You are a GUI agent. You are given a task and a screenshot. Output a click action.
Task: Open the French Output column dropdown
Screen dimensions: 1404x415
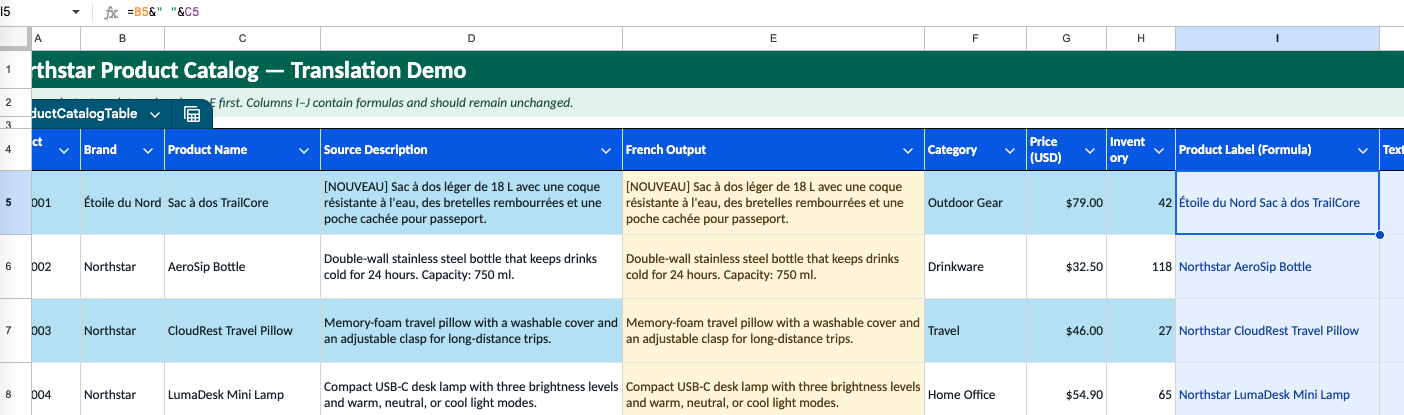coord(909,150)
